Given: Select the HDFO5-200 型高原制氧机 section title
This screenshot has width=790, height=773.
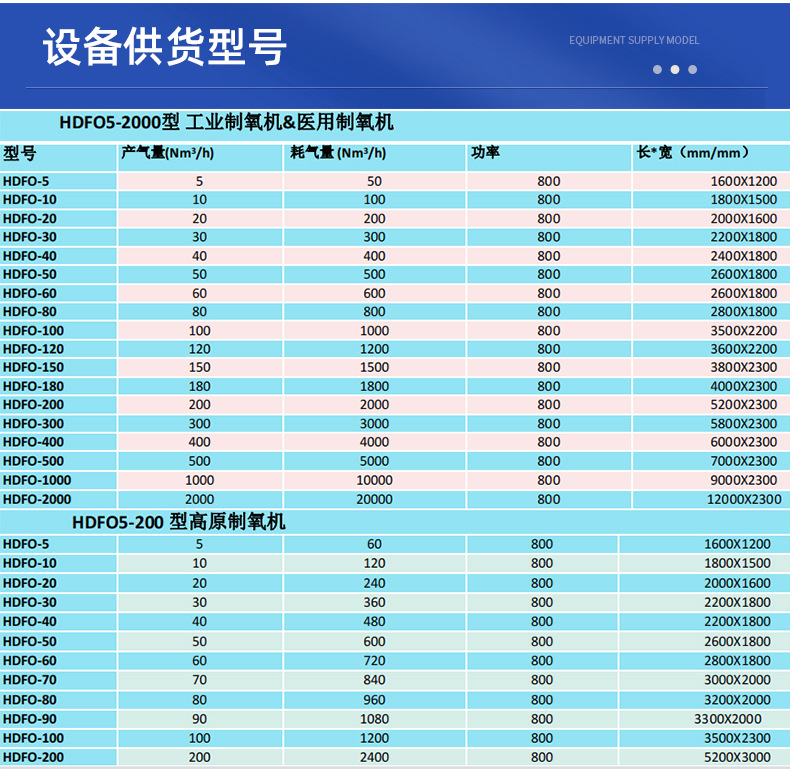Looking at the screenshot, I should click(178, 522).
